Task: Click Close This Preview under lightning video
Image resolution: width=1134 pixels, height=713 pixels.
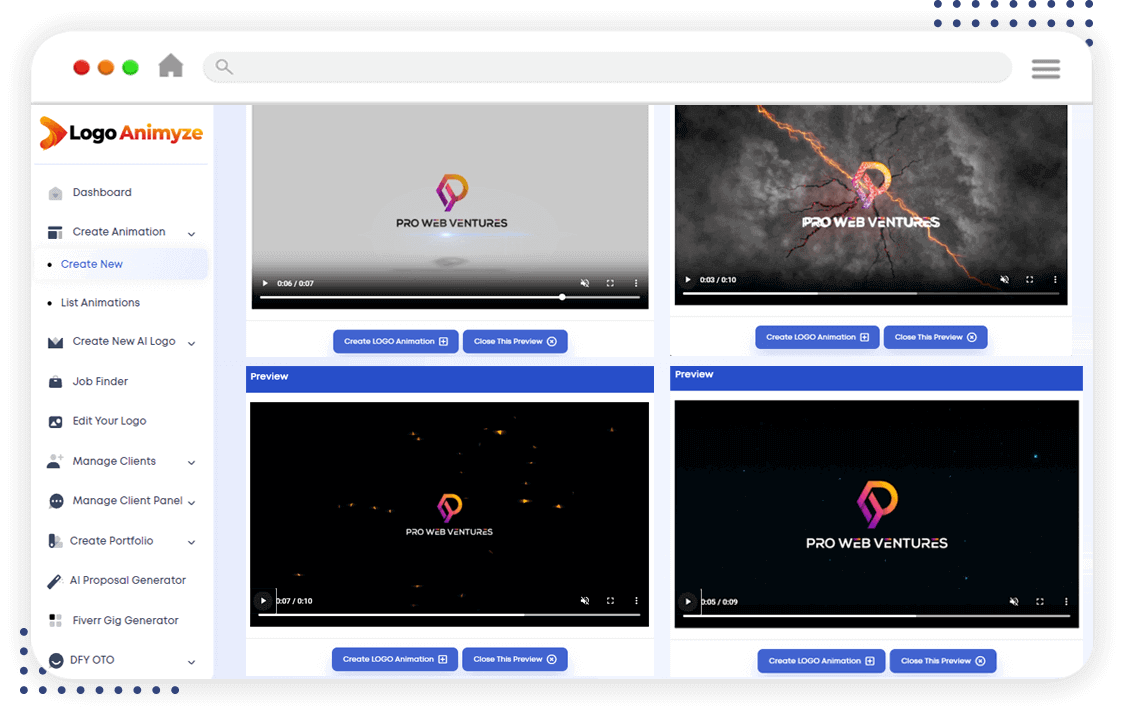Action: [x=935, y=337]
